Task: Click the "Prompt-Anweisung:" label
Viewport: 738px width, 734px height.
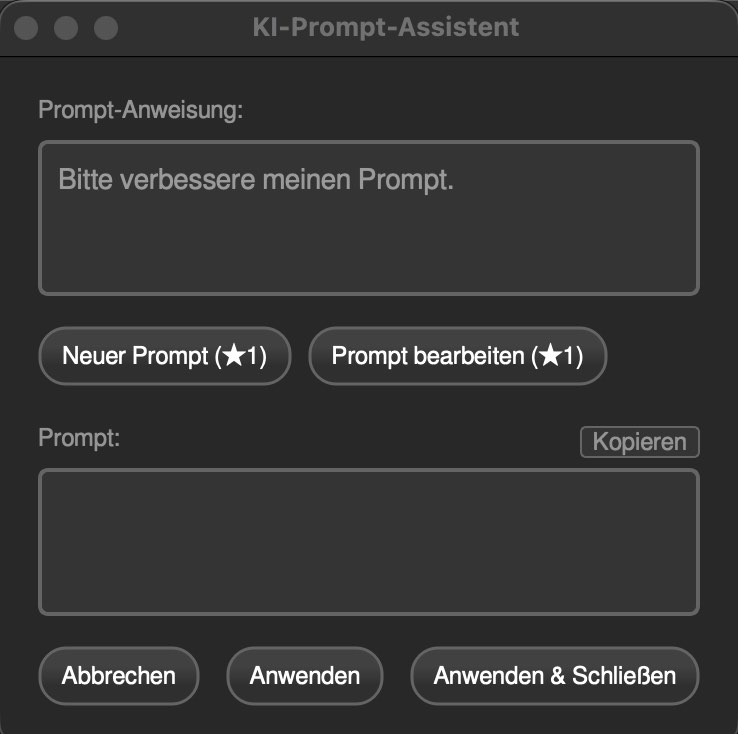Action: pyautogui.click(x=141, y=110)
